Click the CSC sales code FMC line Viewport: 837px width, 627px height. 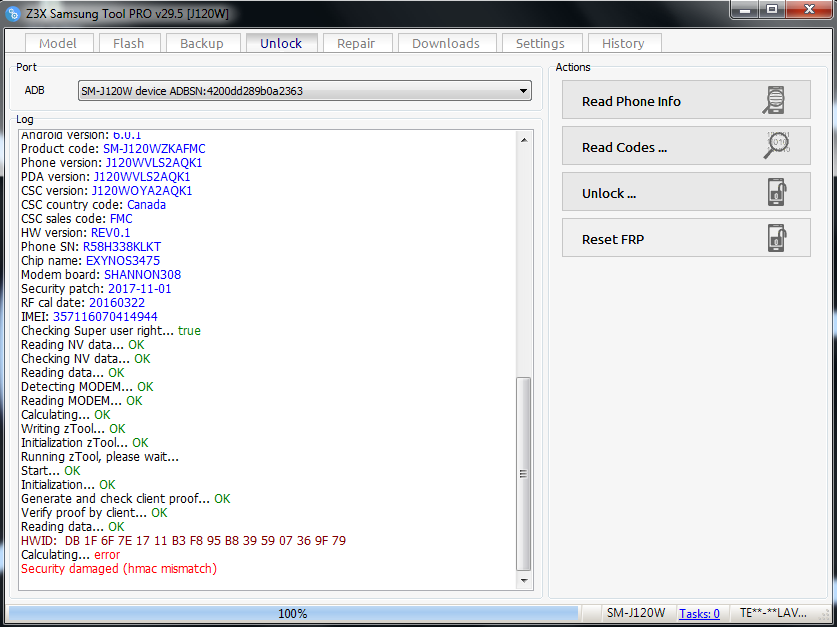click(77, 219)
